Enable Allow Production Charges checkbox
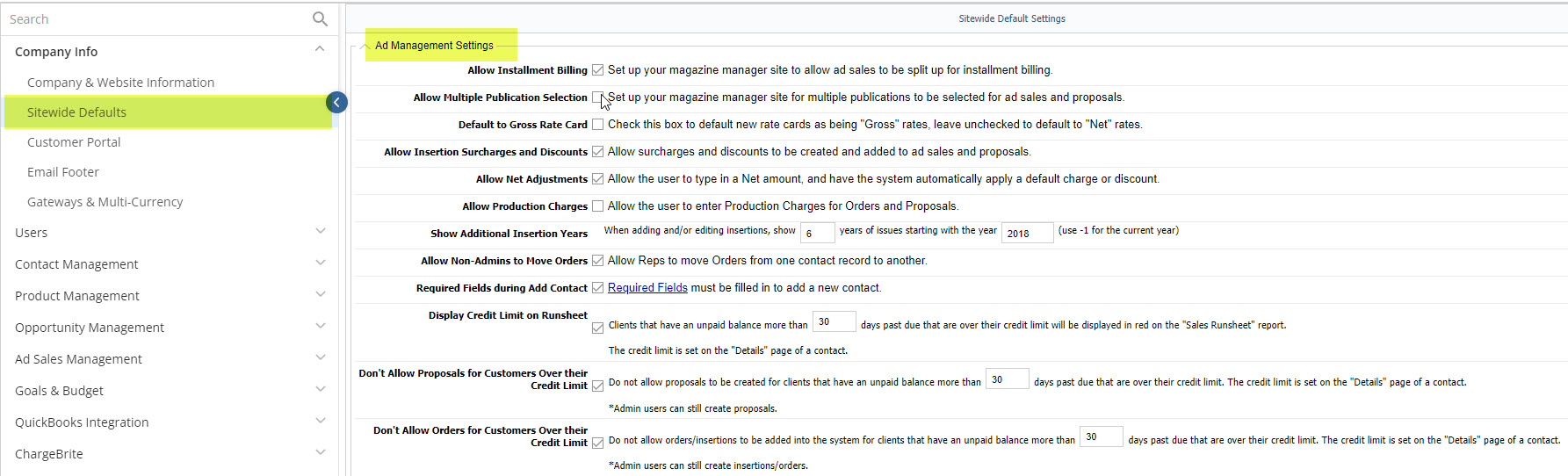This screenshot has height=476, width=1568. pos(597,206)
